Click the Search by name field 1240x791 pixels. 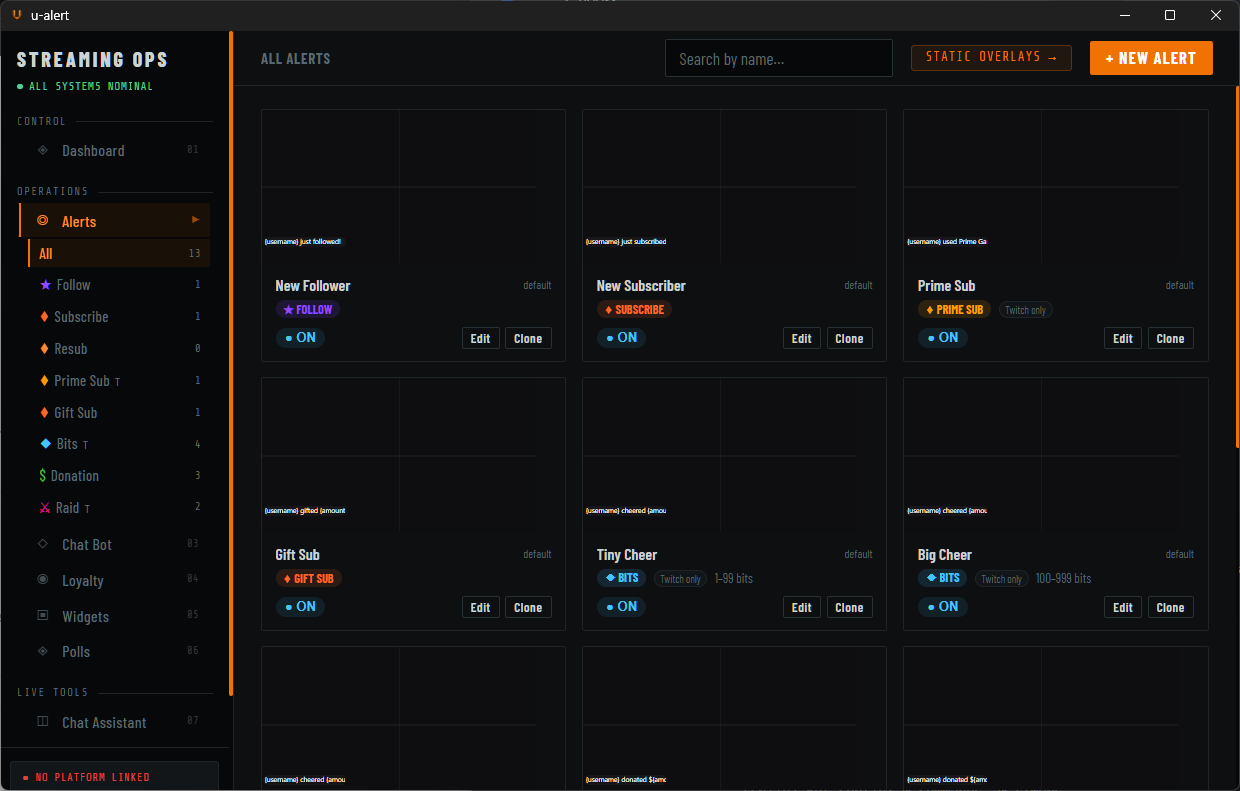click(779, 58)
